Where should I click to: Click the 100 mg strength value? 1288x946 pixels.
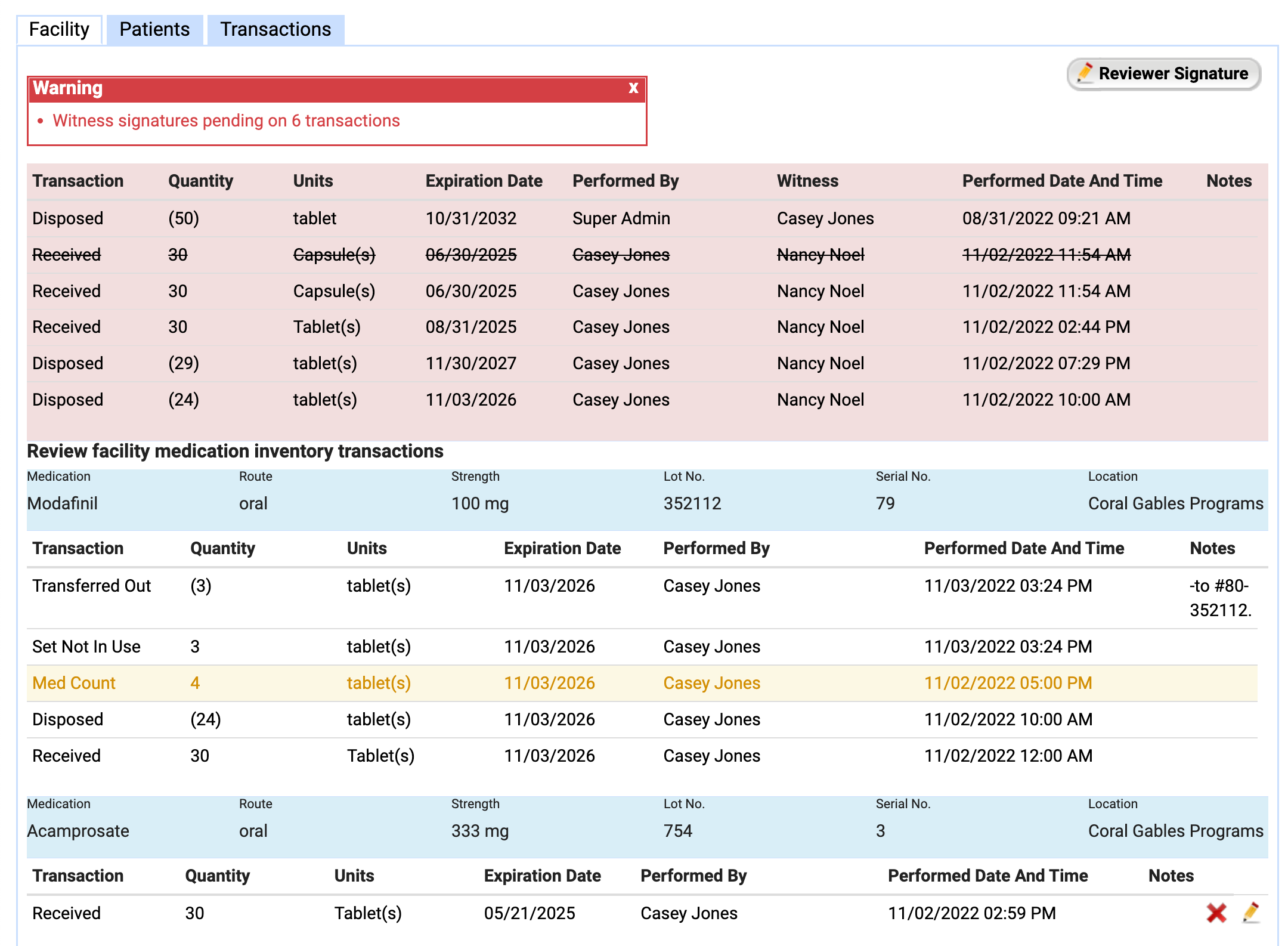point(480,503)
